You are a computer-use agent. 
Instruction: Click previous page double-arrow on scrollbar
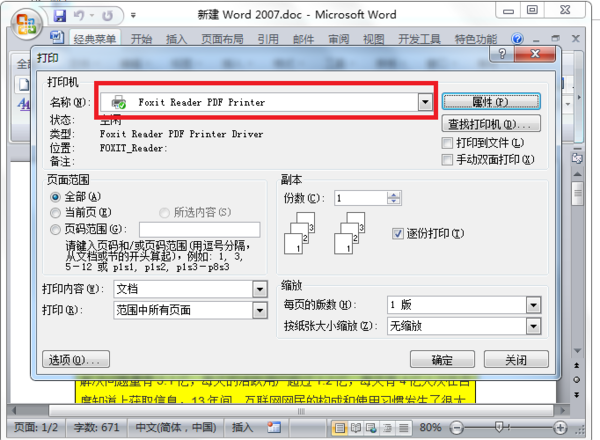(577, 365)
